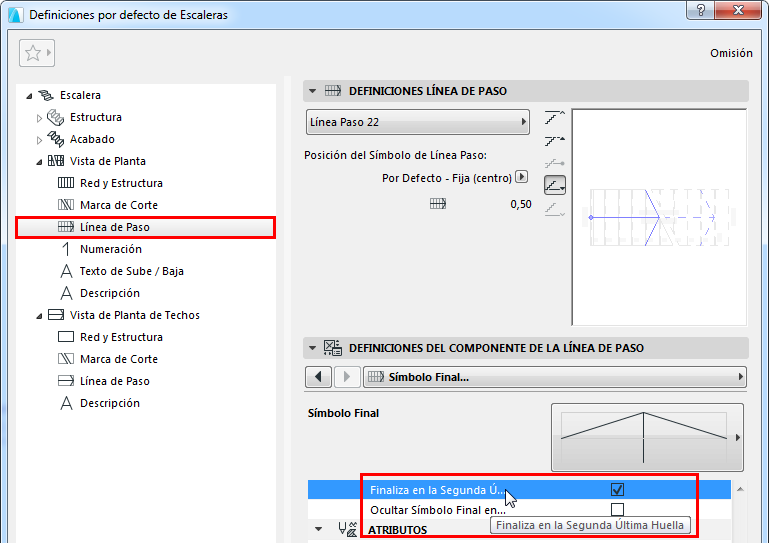
Task: Click the offset icon beside 0,50
Action: pos(438,204)
